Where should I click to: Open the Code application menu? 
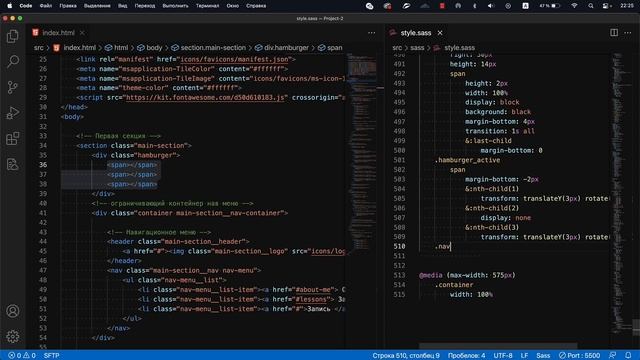point(25,6)
